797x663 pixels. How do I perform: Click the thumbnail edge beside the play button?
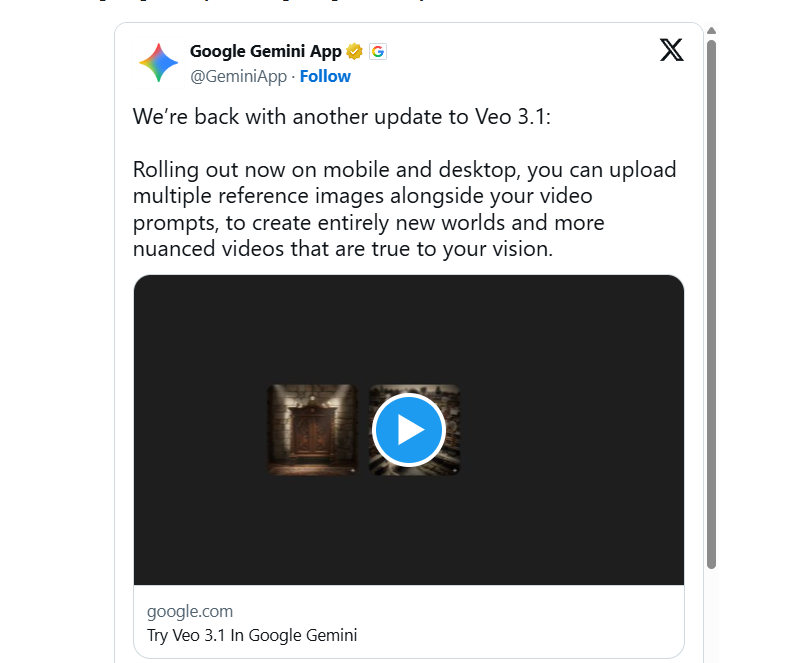coord(454,430)
